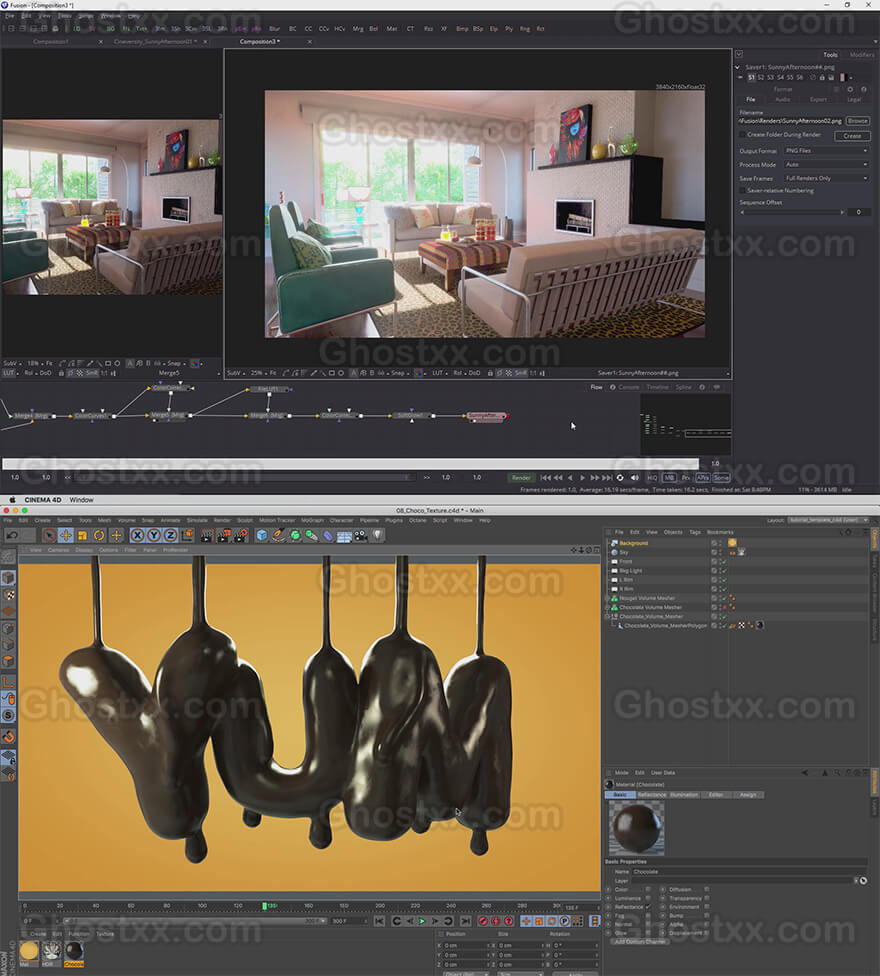The image size is (880, 976).
Task: Click the green playhead marker in Cinema 4D timeline
Action: pyautogui.click(x=264, y=906)
